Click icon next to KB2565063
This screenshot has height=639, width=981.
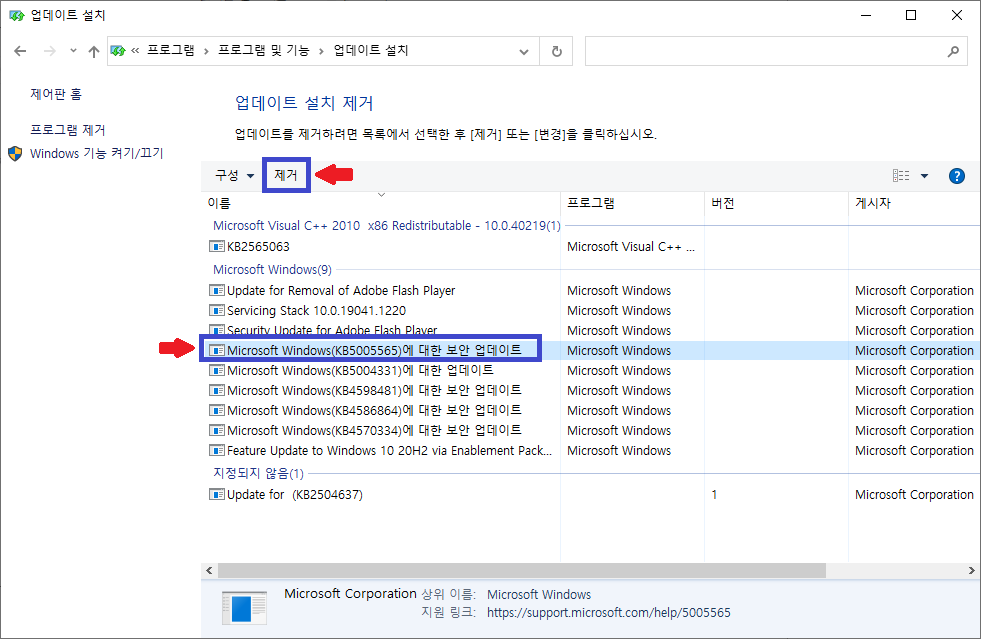coord(216,247)
